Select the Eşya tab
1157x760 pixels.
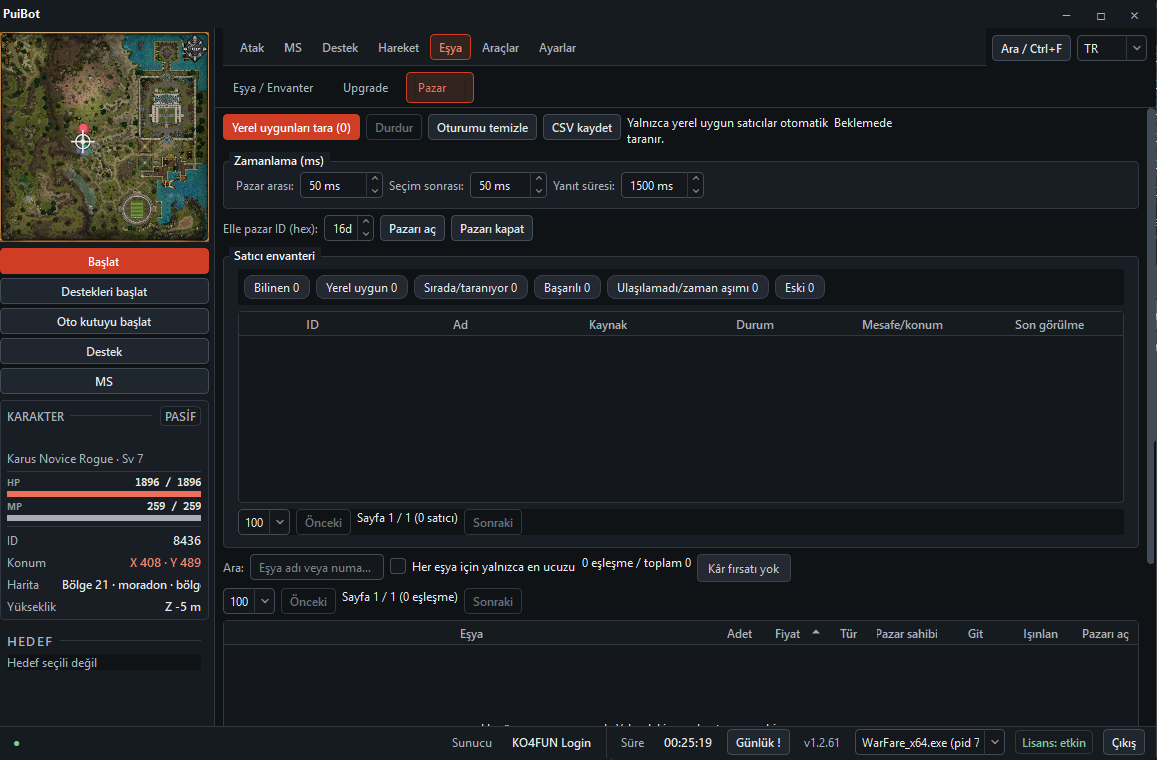[x=450, y=48]
